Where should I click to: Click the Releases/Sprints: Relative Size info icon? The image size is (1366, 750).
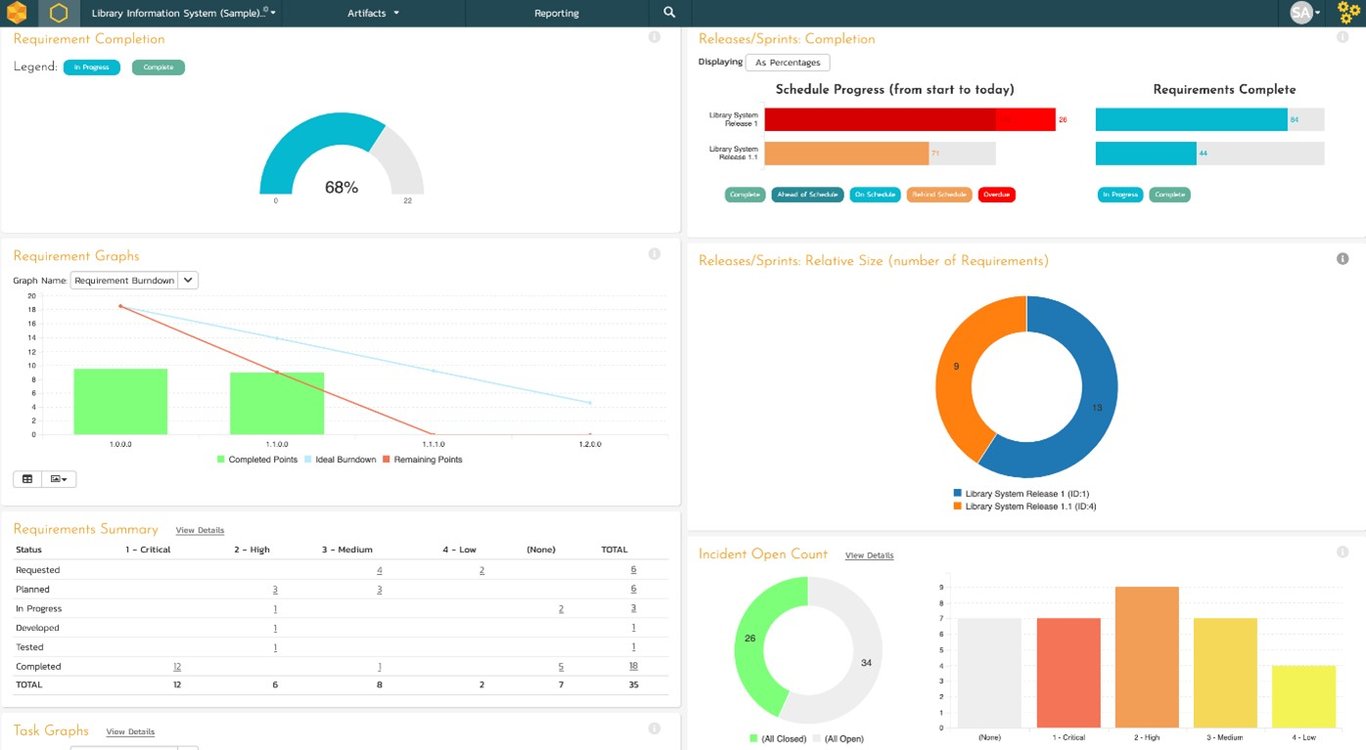pos(1343,259)
